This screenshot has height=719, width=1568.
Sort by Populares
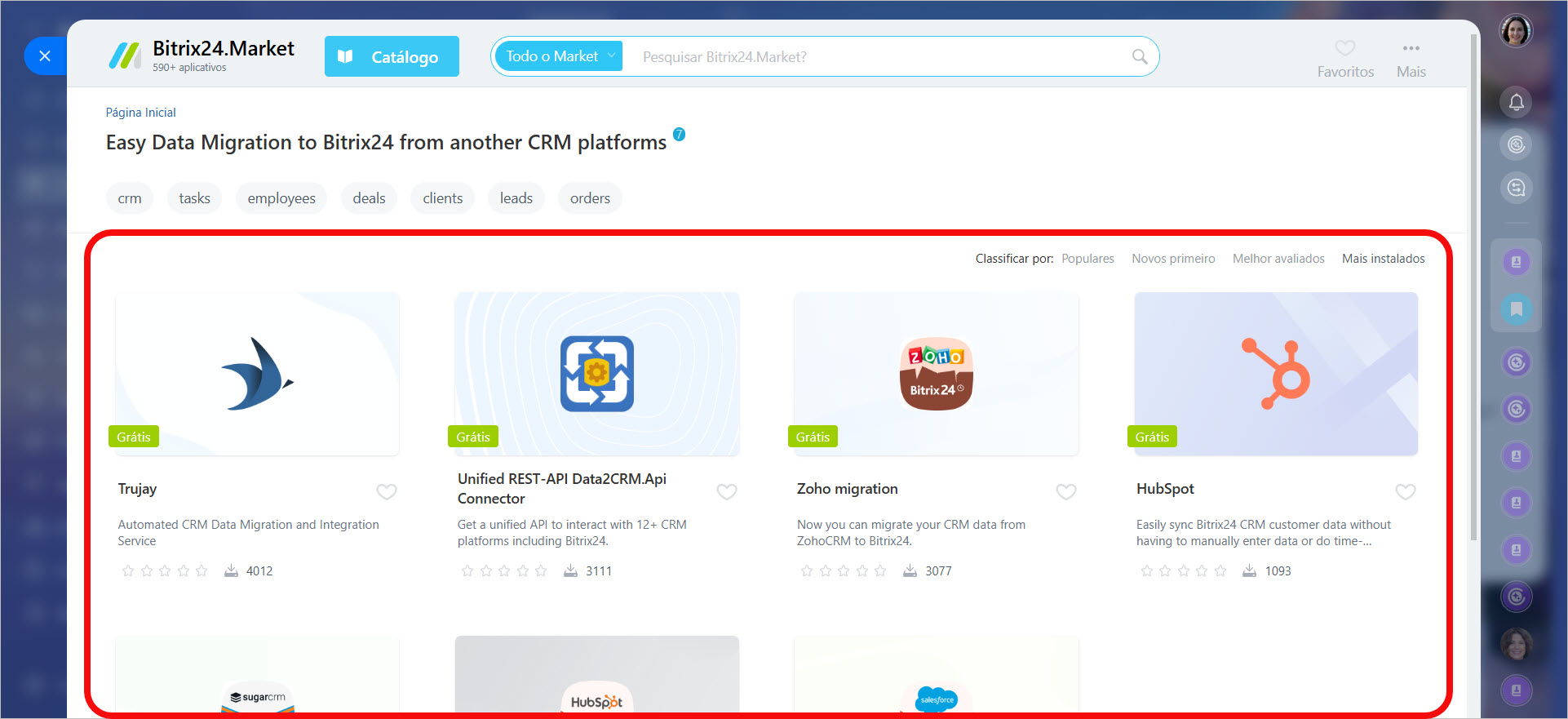[1087, 259]
